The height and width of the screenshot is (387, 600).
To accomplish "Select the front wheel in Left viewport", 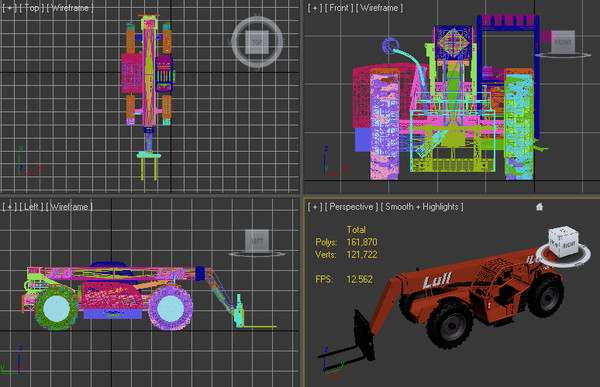I will pos(171,308).
